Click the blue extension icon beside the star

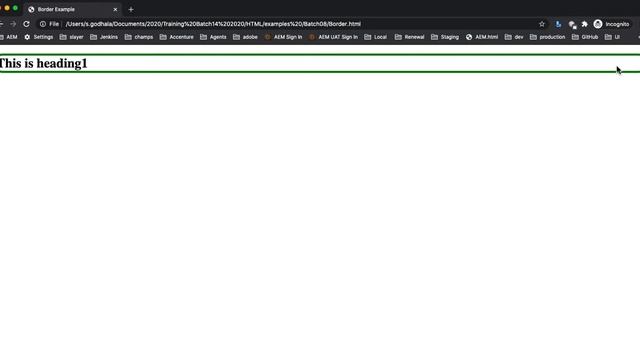click(x=558, y=24)
